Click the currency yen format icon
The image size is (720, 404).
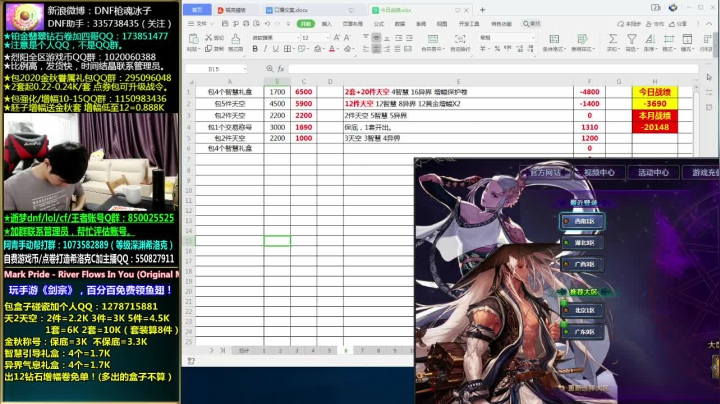(483, 49)
